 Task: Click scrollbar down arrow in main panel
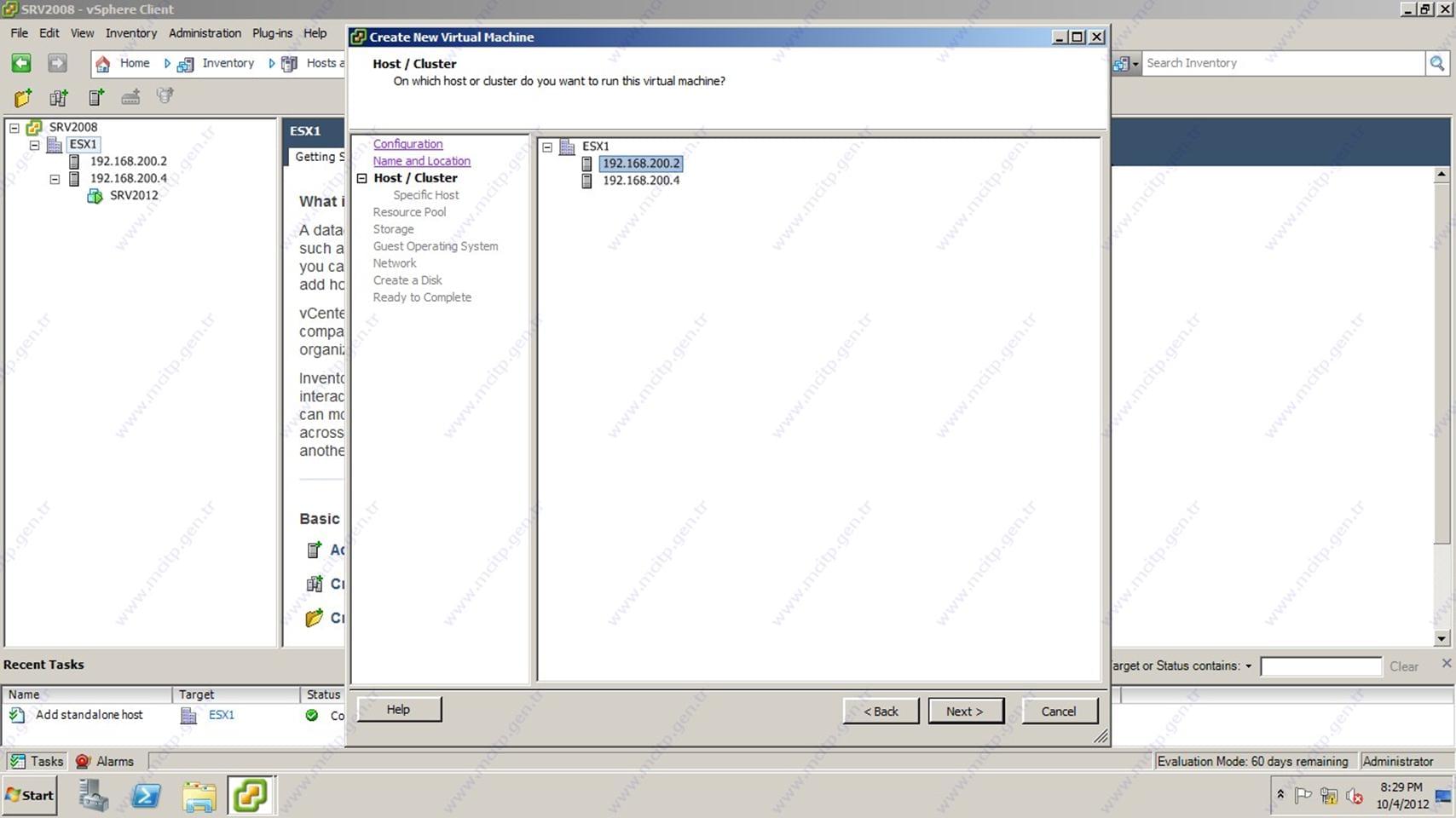[1442, 638]
